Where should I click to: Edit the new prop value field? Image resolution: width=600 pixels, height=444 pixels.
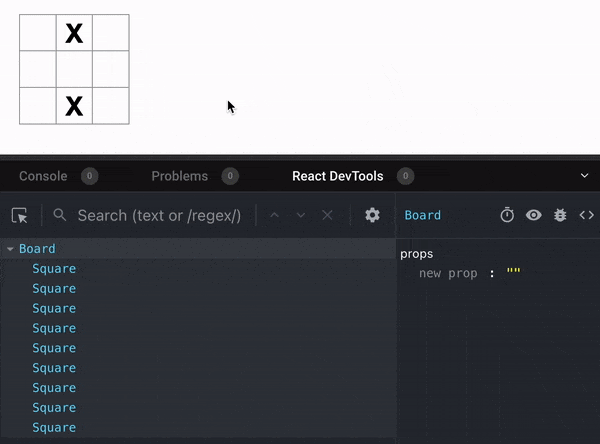[514, 273]
